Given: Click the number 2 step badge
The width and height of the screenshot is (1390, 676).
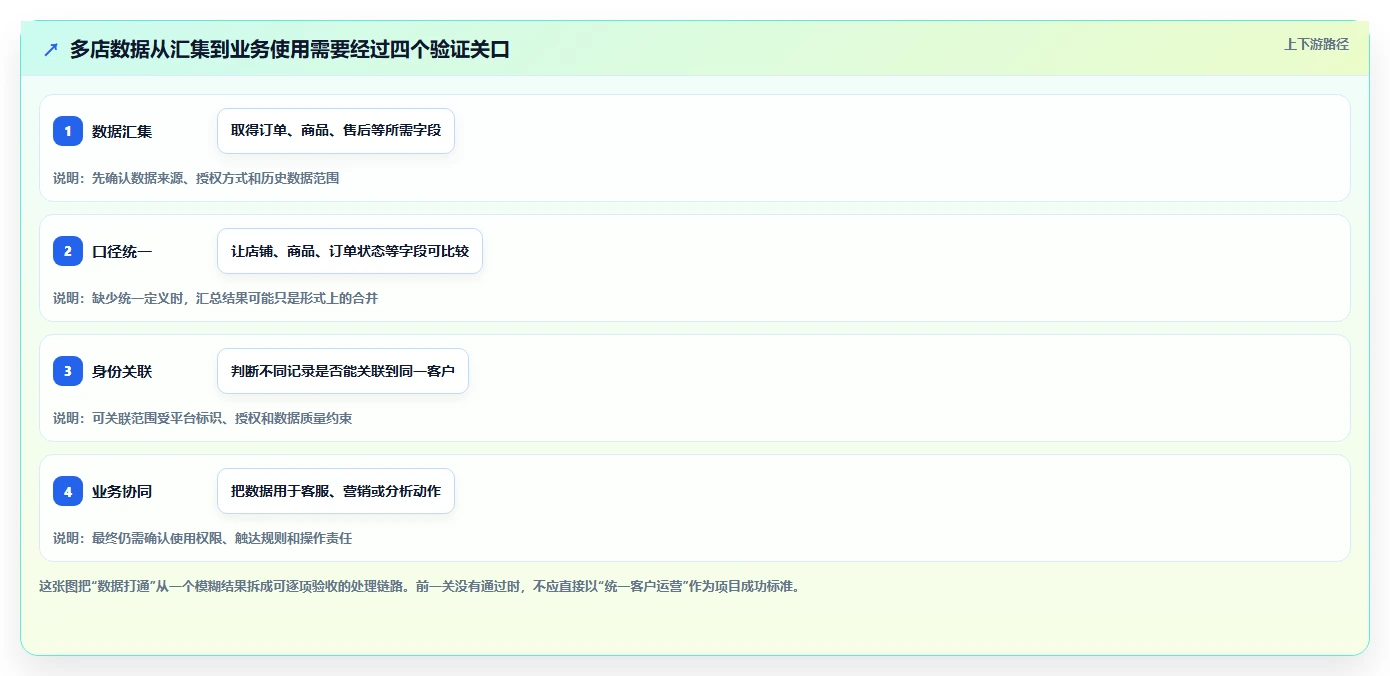Looking at the screenshot, I should tap(68, 251).
